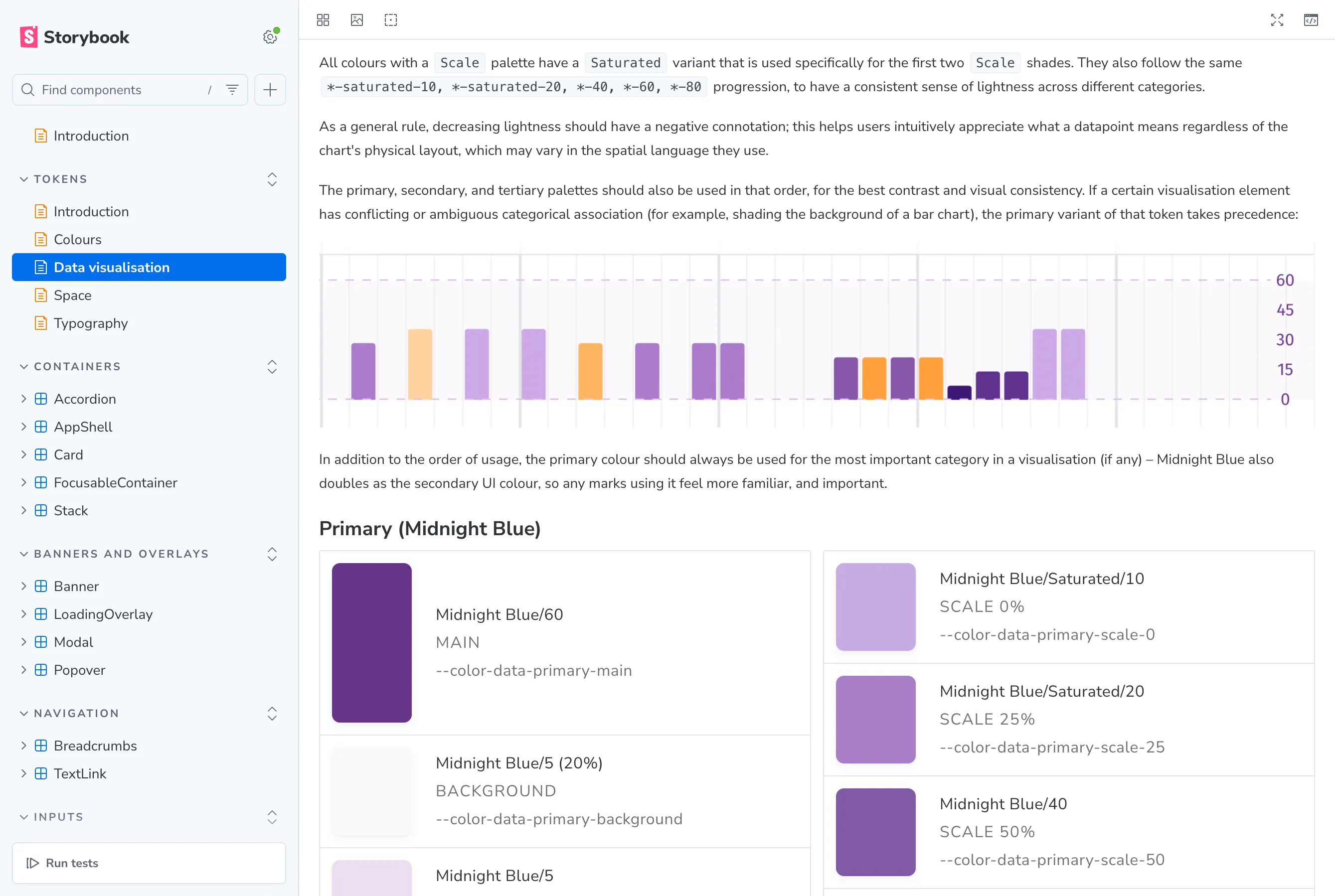
Task: Open the tag filters icon in search
Action: point(232,90)
